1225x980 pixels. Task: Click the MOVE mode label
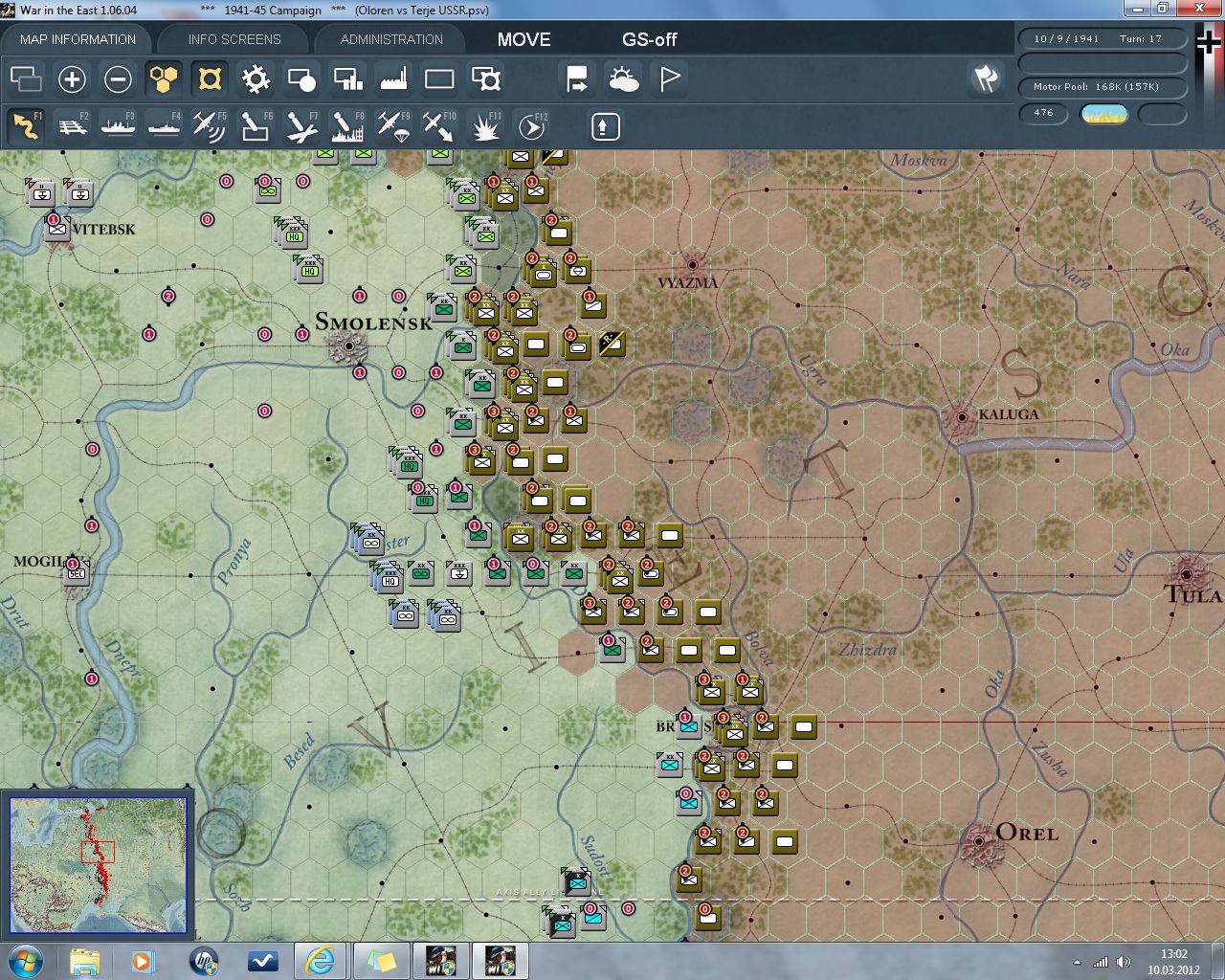click(523, 39)
